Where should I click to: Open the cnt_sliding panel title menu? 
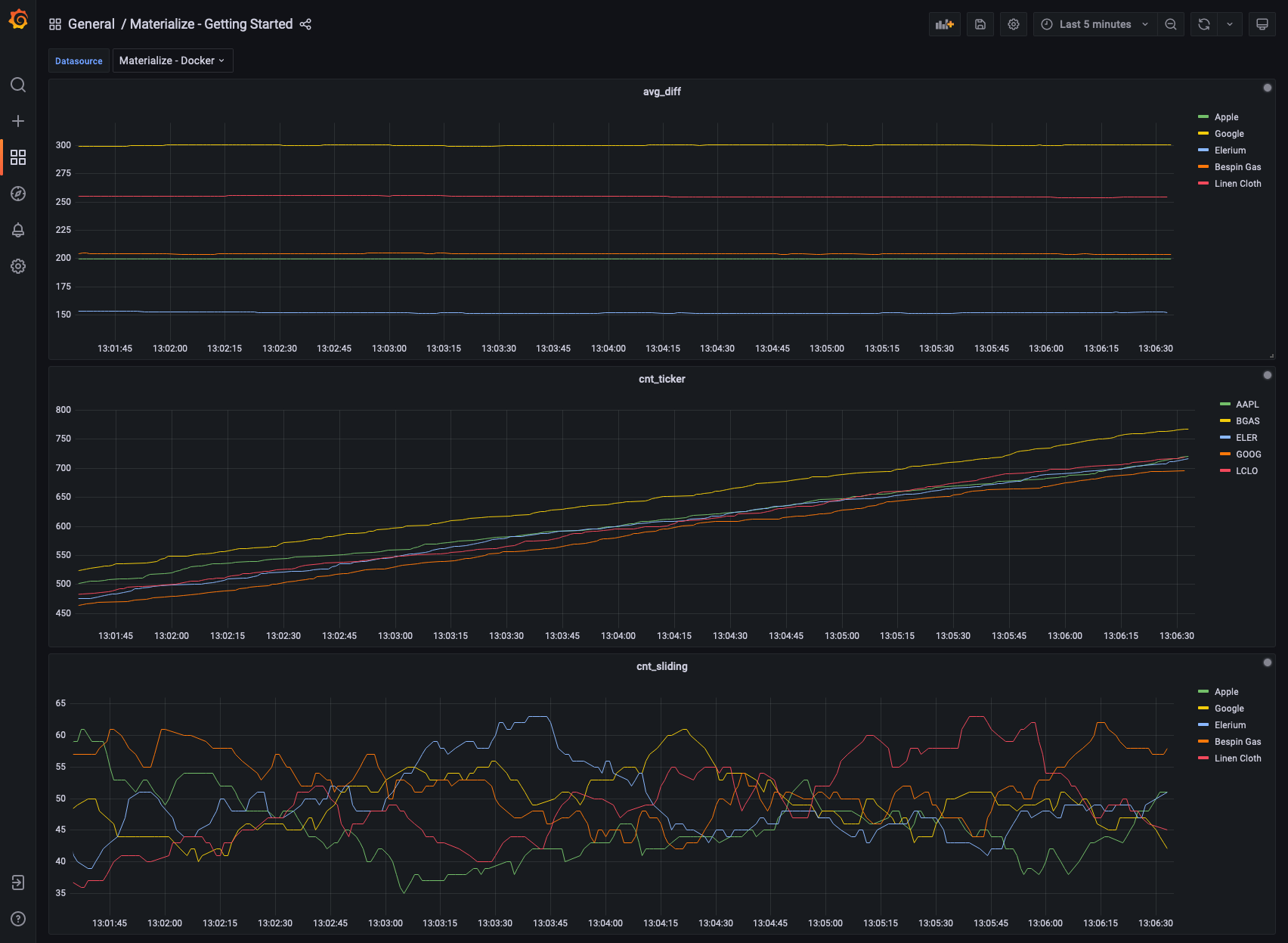[662, 666]
